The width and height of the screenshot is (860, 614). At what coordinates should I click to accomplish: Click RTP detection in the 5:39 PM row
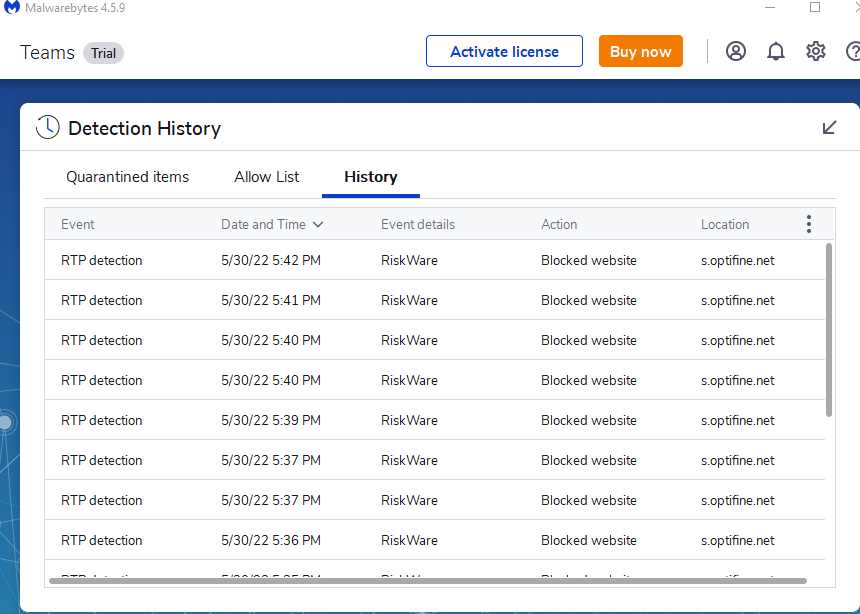[101, 420]
